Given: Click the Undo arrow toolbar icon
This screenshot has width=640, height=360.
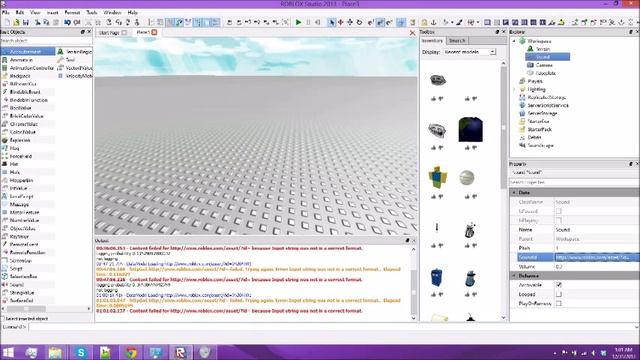Looking at the screenshot, I should pyautogui.click(x=67, y=22).
